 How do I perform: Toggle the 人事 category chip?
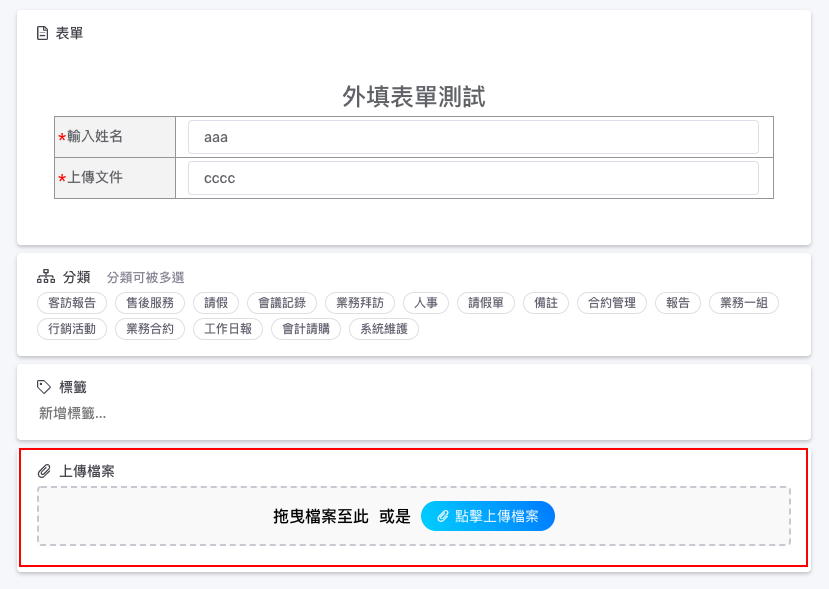[426, 303]
